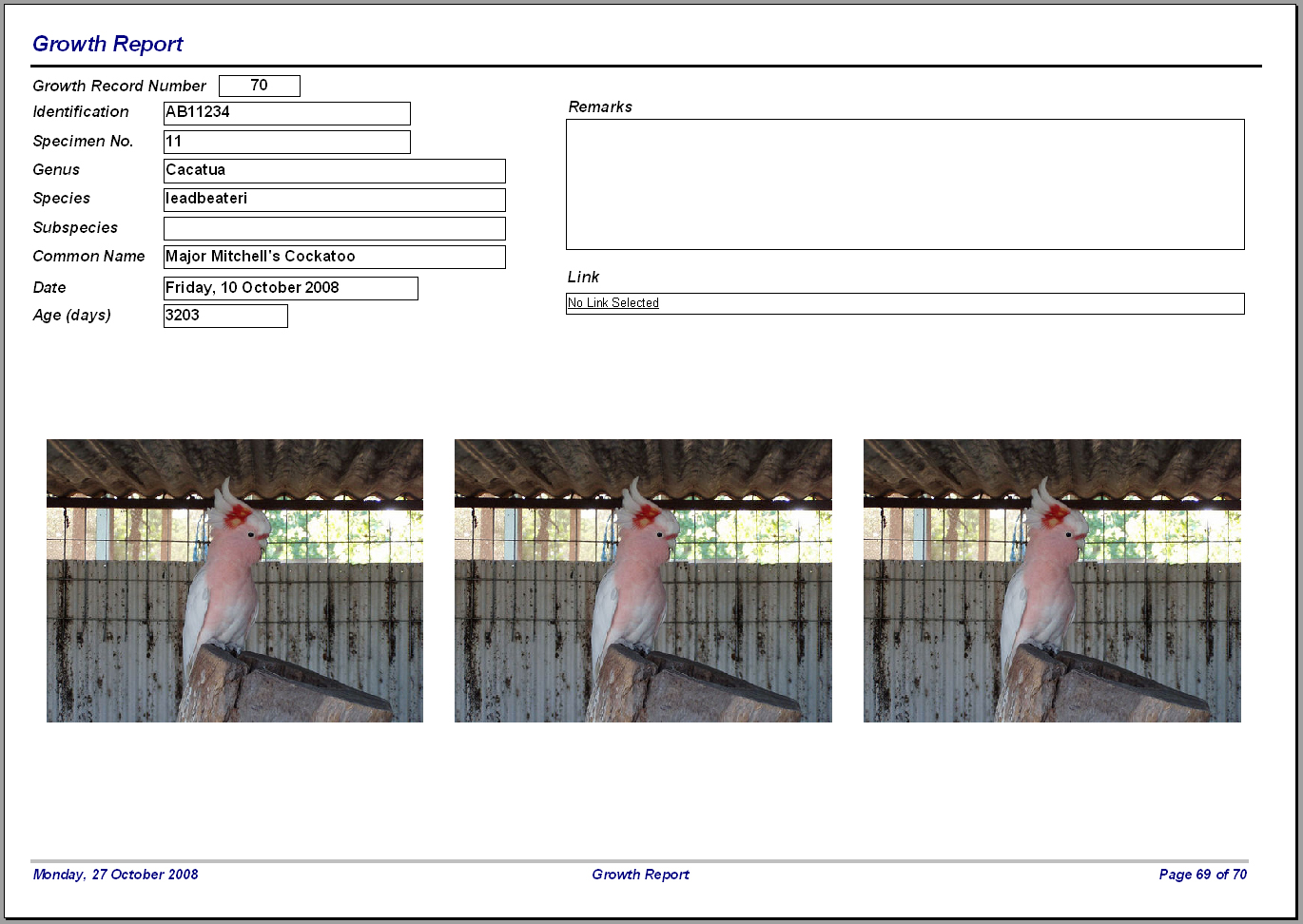Click the Identification field AB11234
This screenshot has width=1303, height=924.
[287, 113]
